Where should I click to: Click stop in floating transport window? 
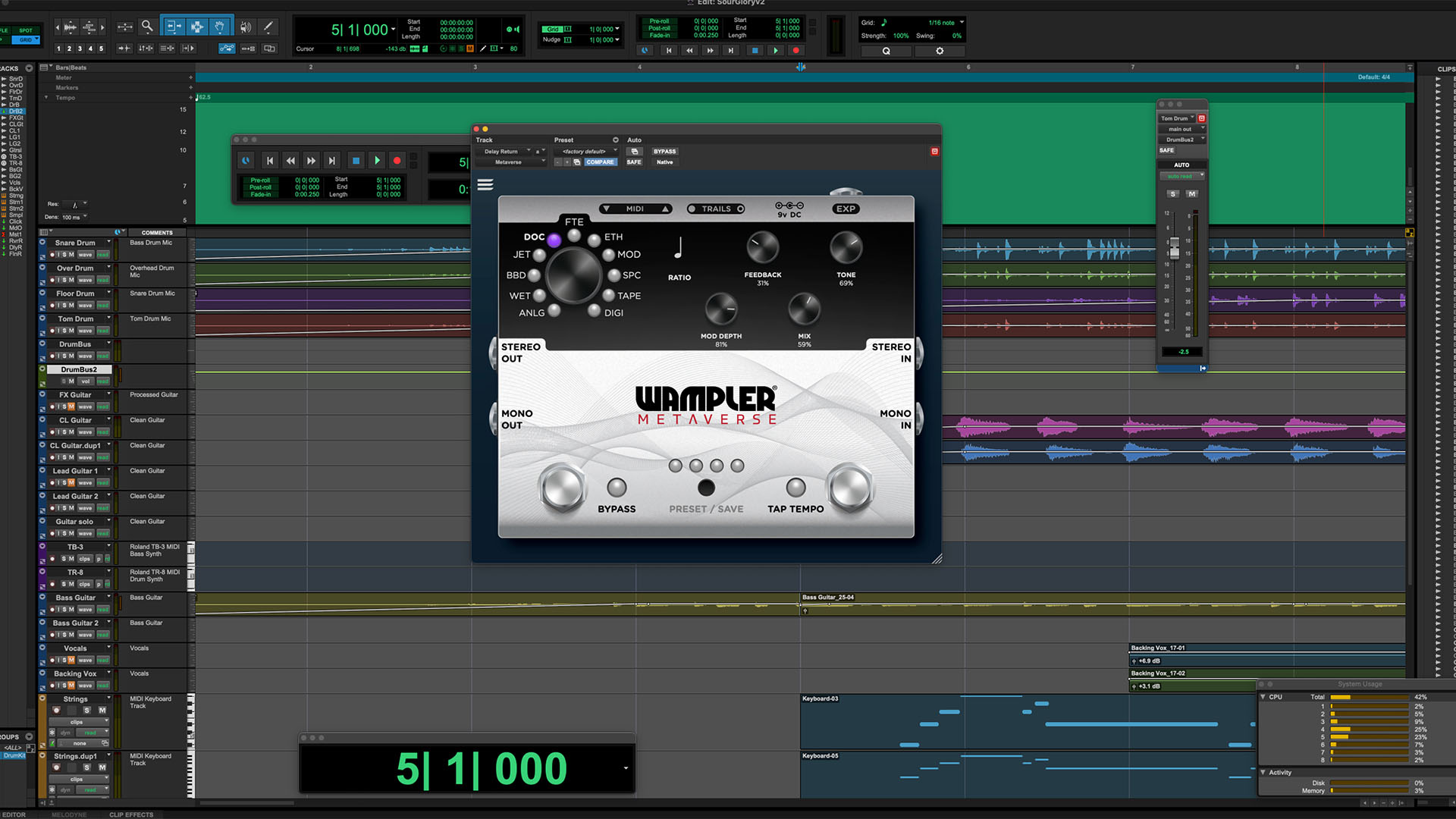tap(356, 161)
